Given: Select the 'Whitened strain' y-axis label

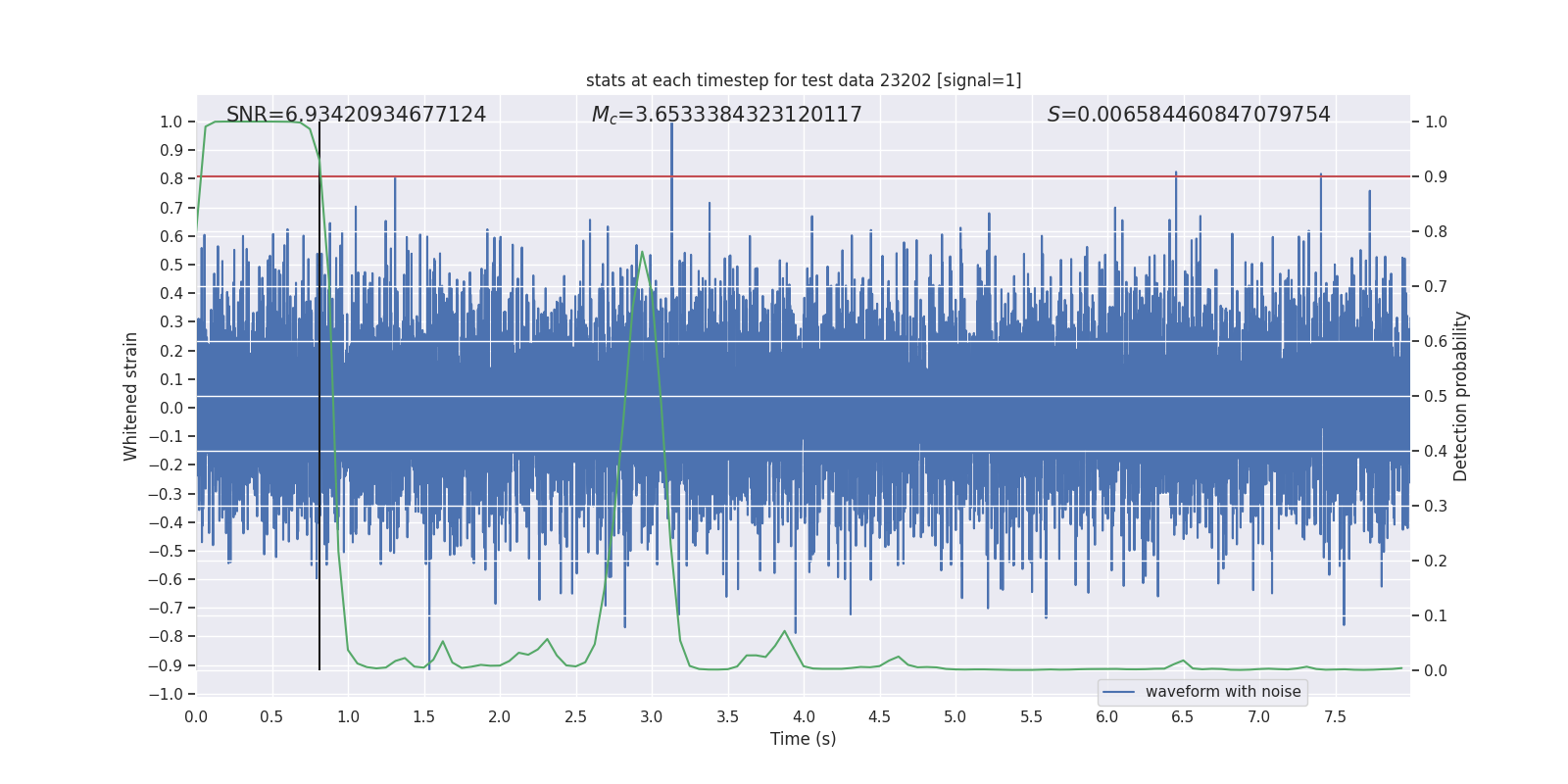Looking at the screenshot, I should pos(130,396).
